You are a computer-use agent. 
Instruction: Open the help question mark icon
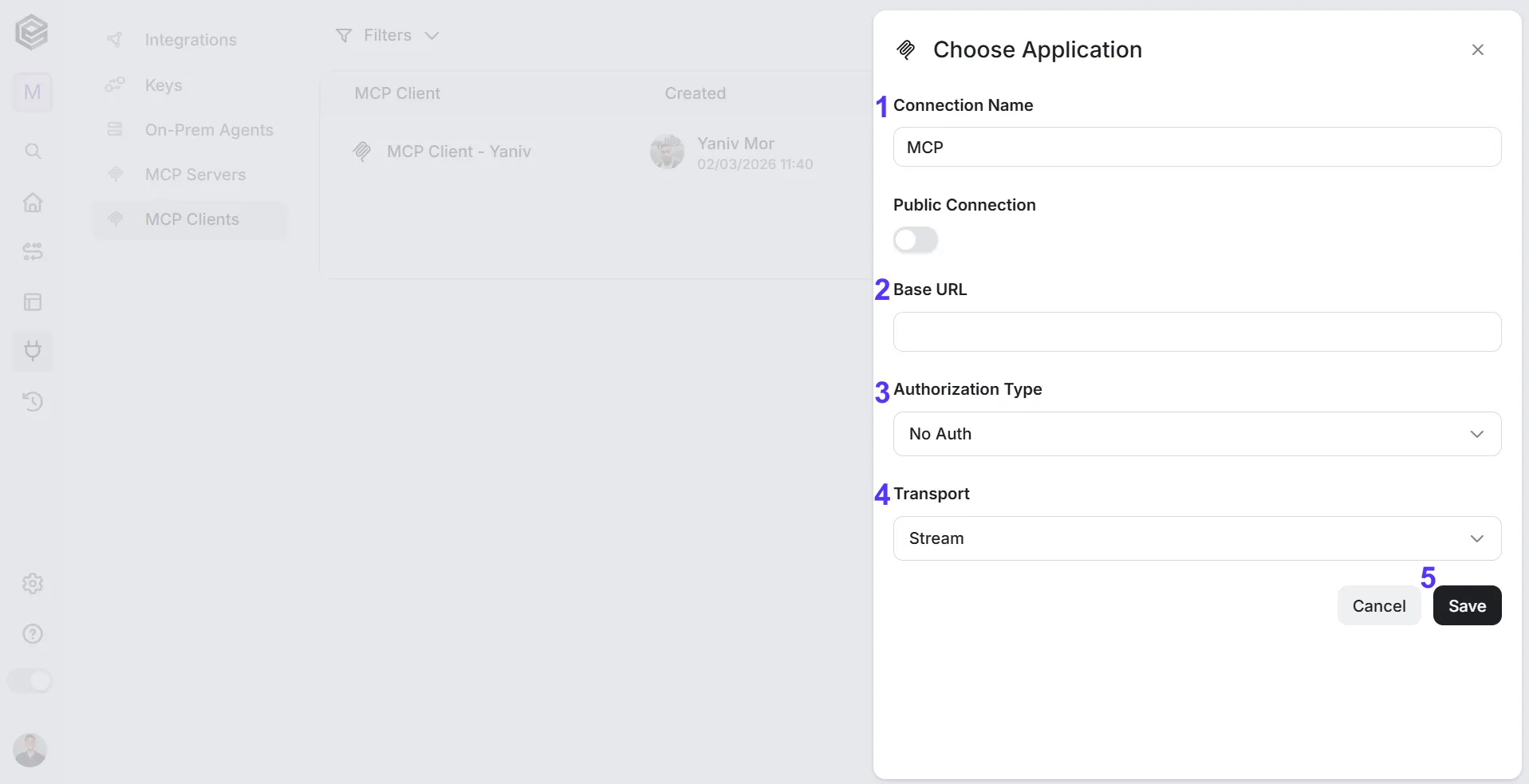pyautogui.click(x=33, y=634)
